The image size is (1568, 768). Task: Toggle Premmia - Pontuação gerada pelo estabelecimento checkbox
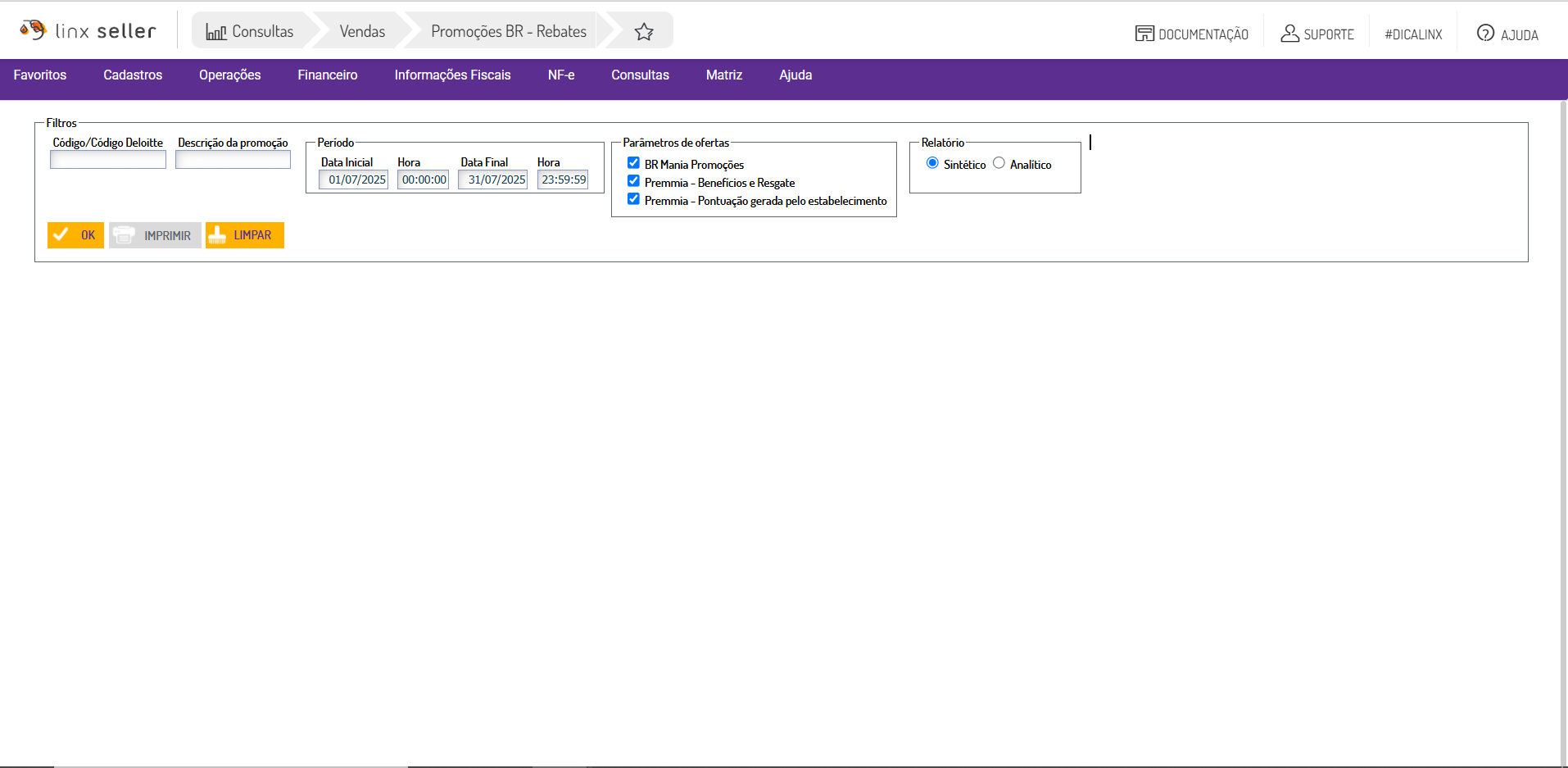point(633,199)
